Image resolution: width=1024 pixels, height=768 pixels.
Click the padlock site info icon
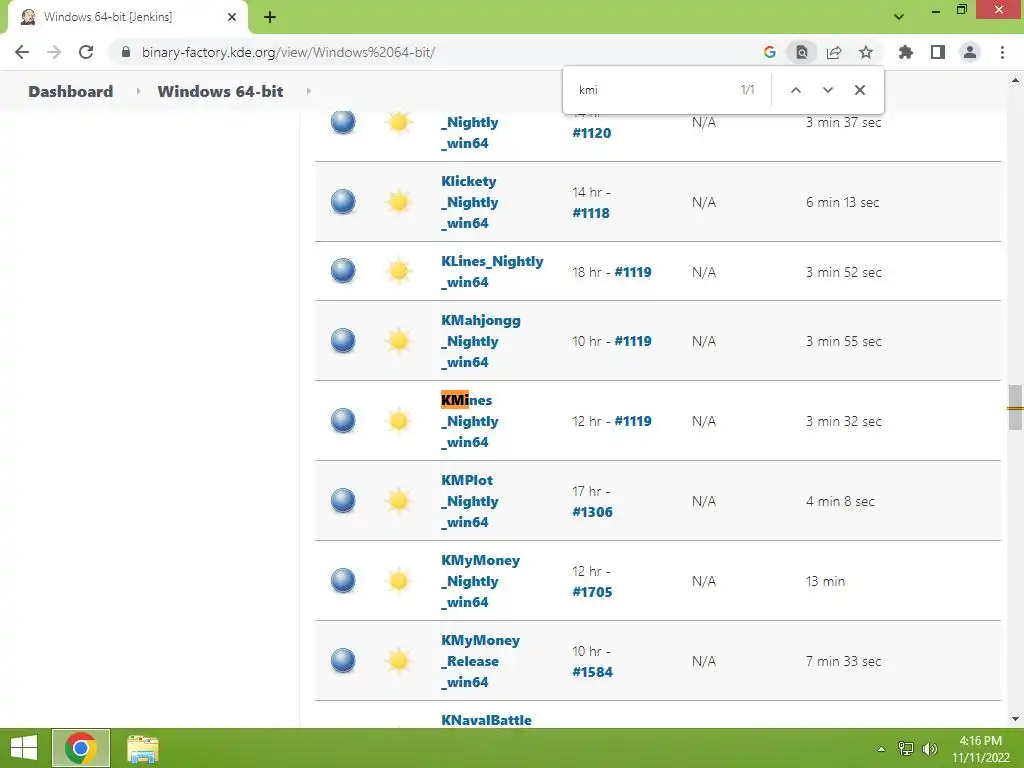[x=126, y=52]
